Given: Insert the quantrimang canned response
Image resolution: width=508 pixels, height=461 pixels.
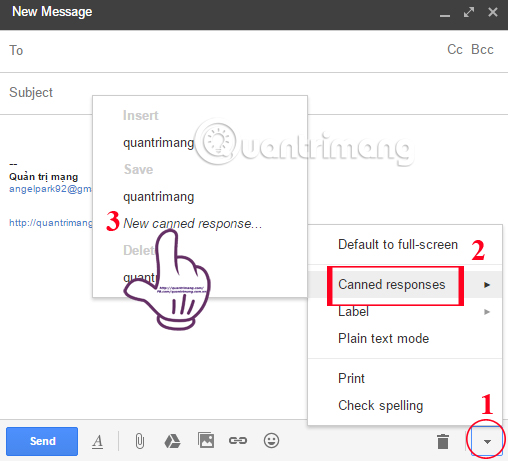Looking at the screenshot, I should [158, 143].
